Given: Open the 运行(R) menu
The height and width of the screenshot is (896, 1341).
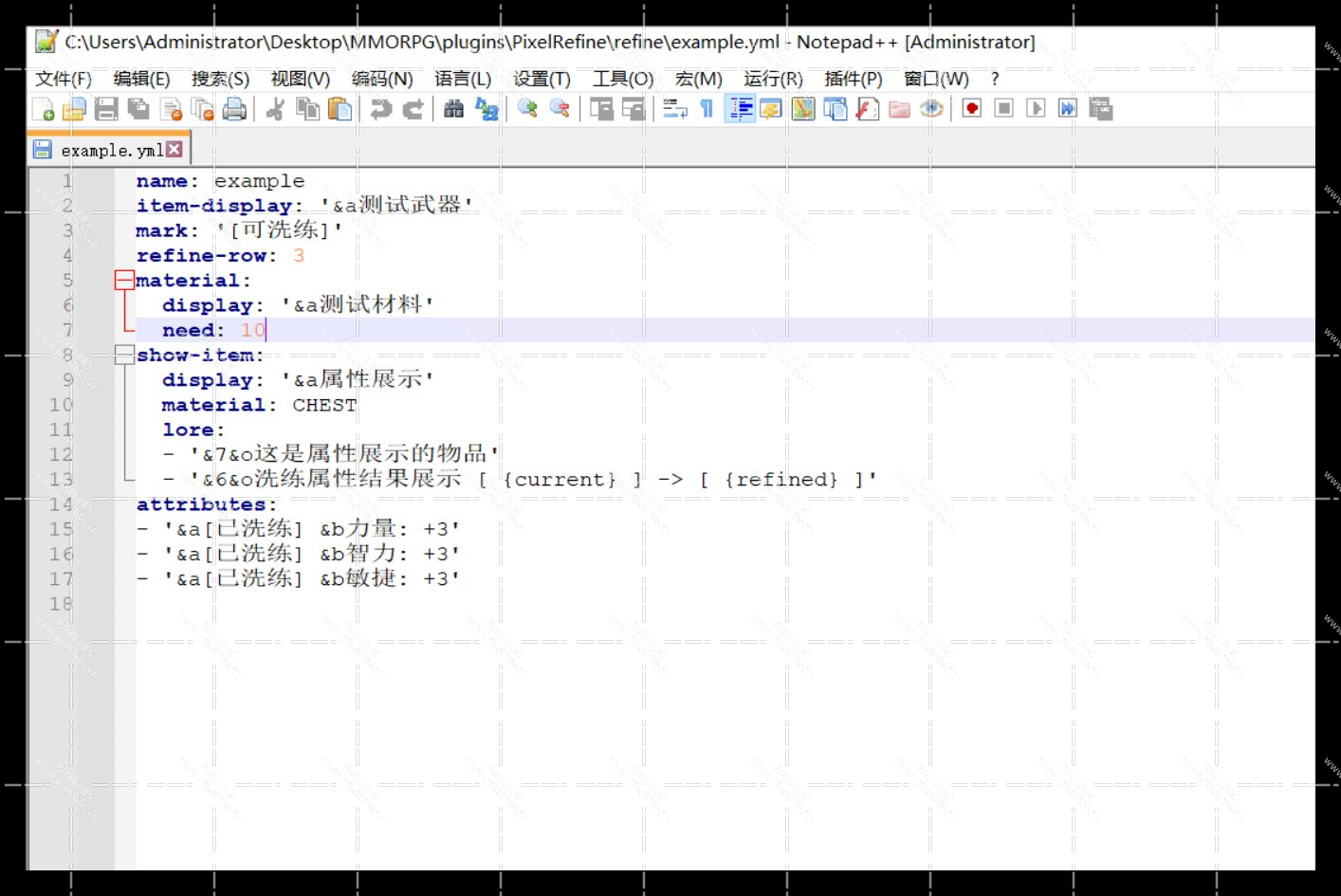Looking at the screenshot, I should coord(773,80).
